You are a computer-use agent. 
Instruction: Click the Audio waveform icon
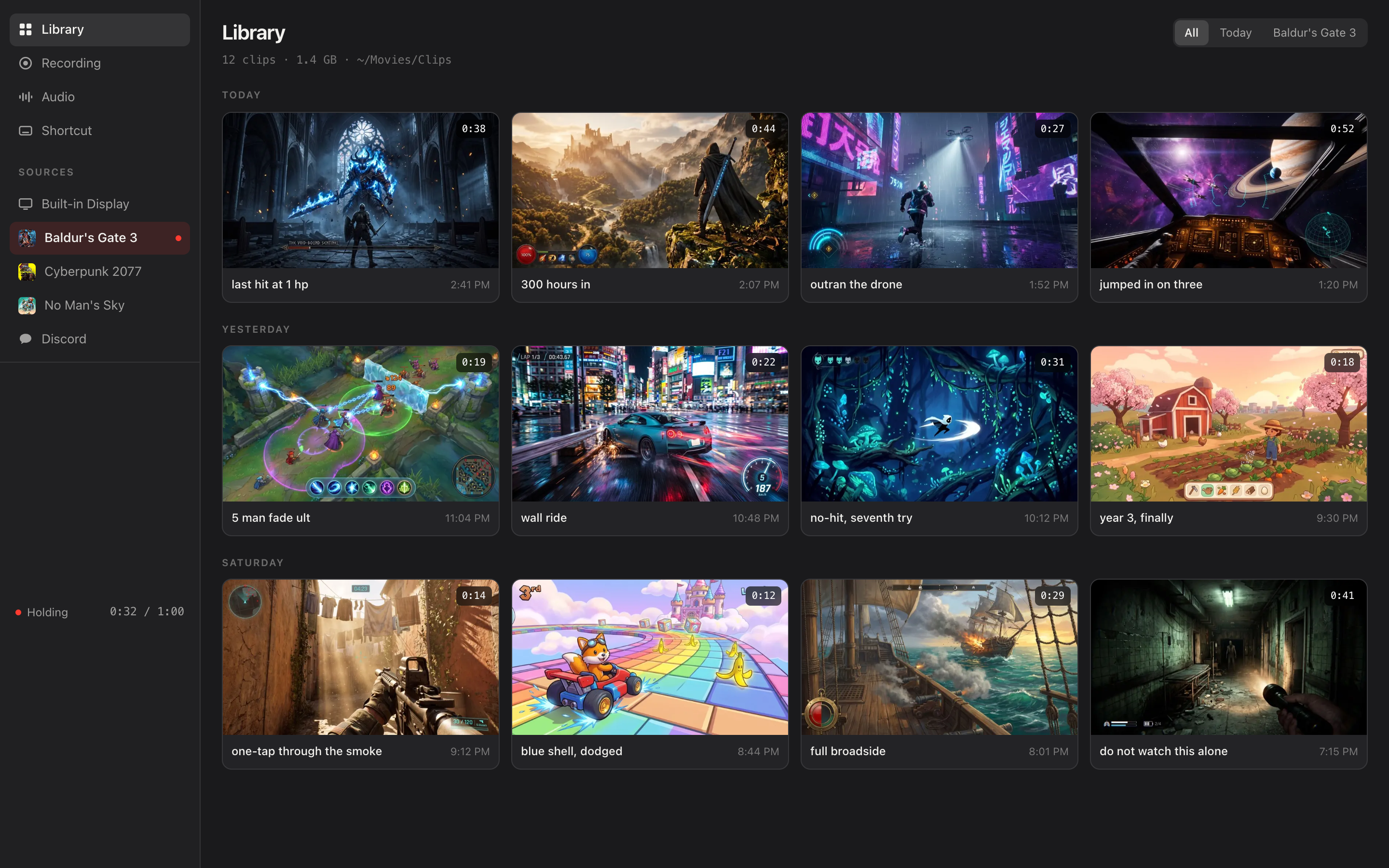tap(25, 97)
